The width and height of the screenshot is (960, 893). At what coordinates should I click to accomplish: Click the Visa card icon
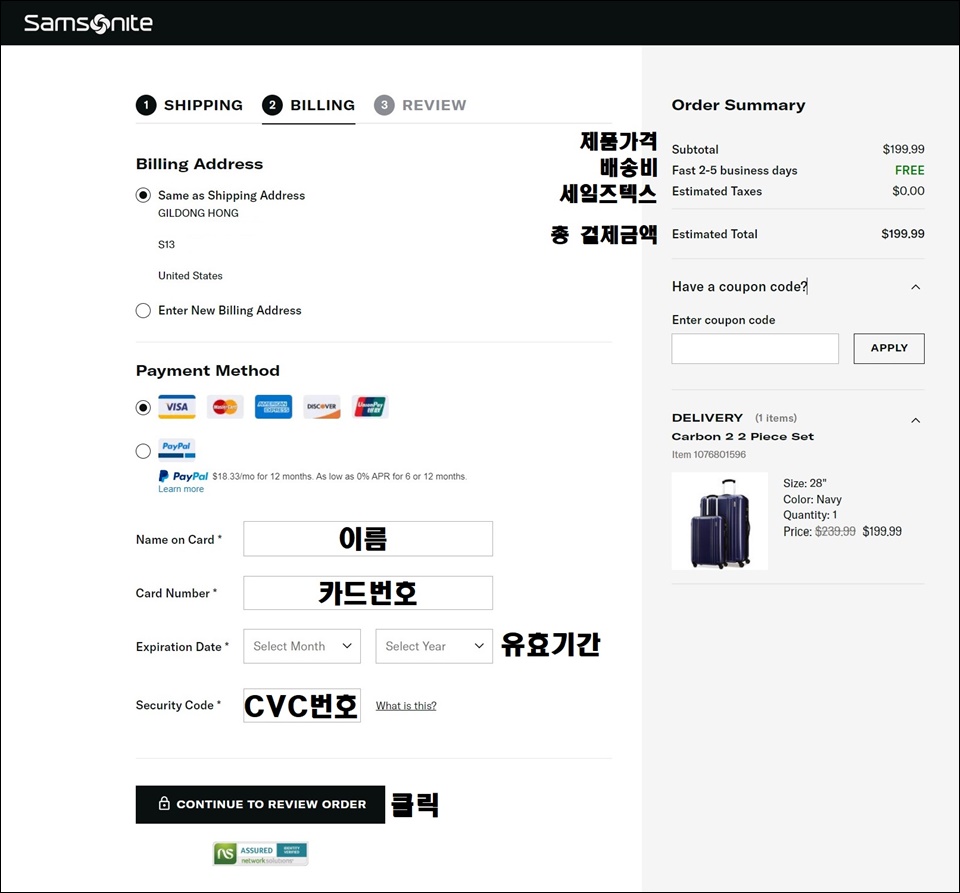pyautogui.click(x=177, y=407)
